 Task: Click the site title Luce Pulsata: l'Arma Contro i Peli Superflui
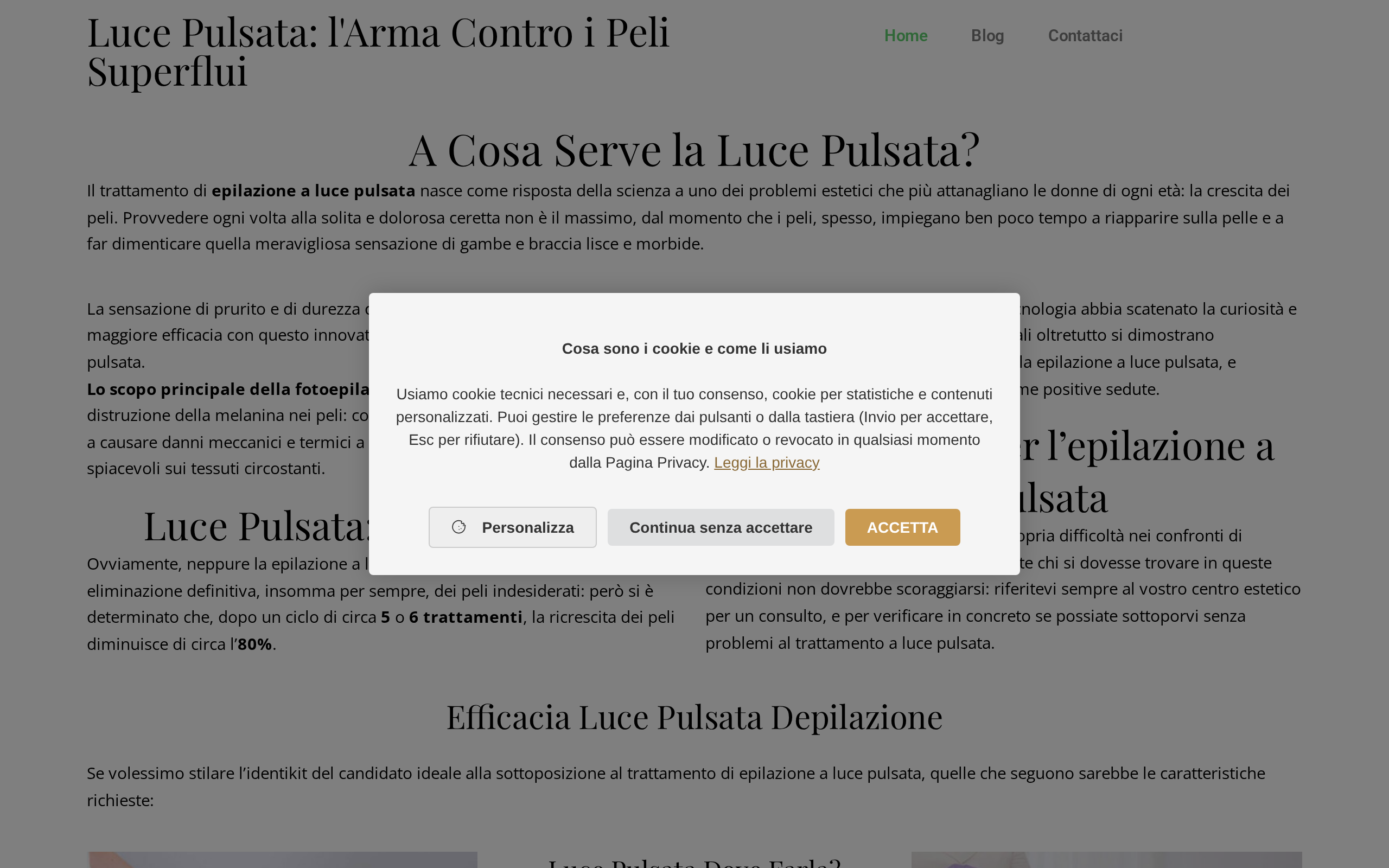pos(378,52)
